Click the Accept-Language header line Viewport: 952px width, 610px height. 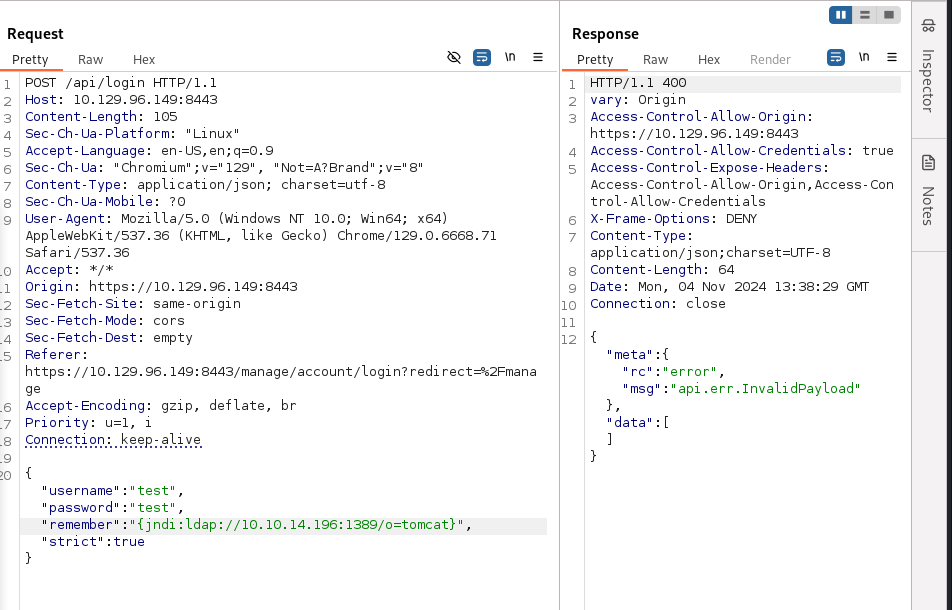click(x=149, y=151)
